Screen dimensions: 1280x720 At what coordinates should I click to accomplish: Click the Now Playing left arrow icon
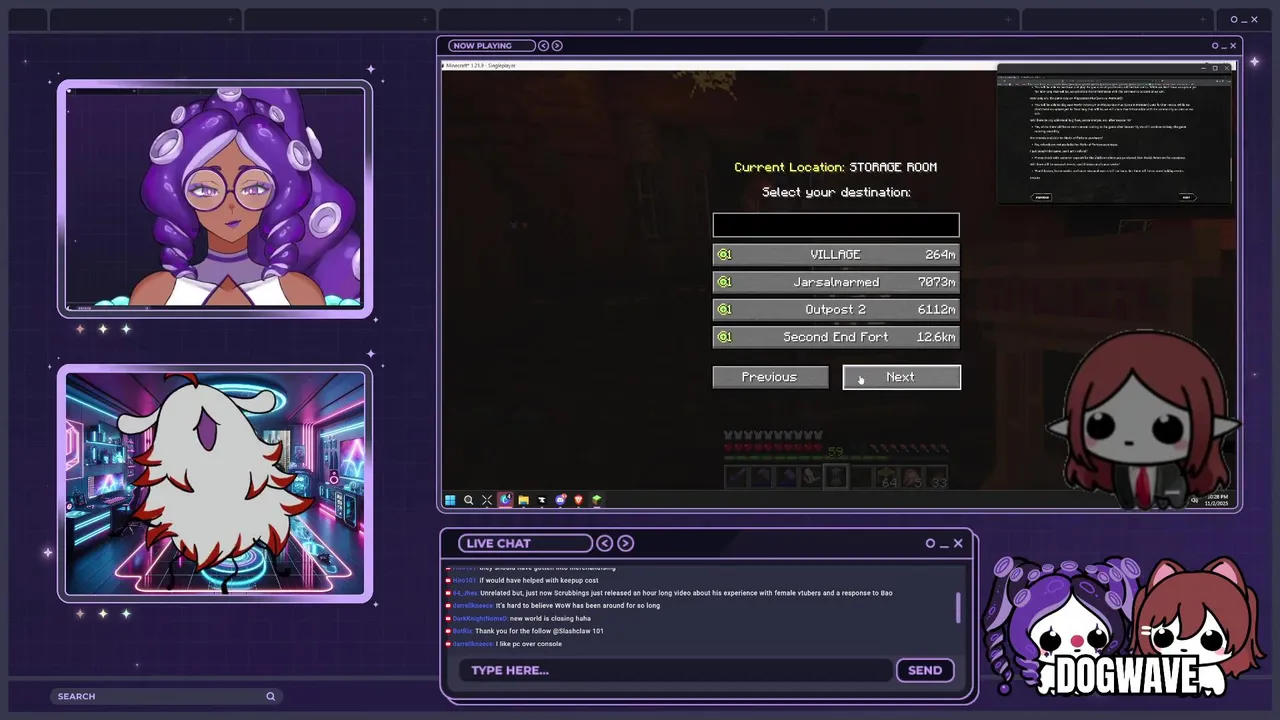(x=543, y=45)
